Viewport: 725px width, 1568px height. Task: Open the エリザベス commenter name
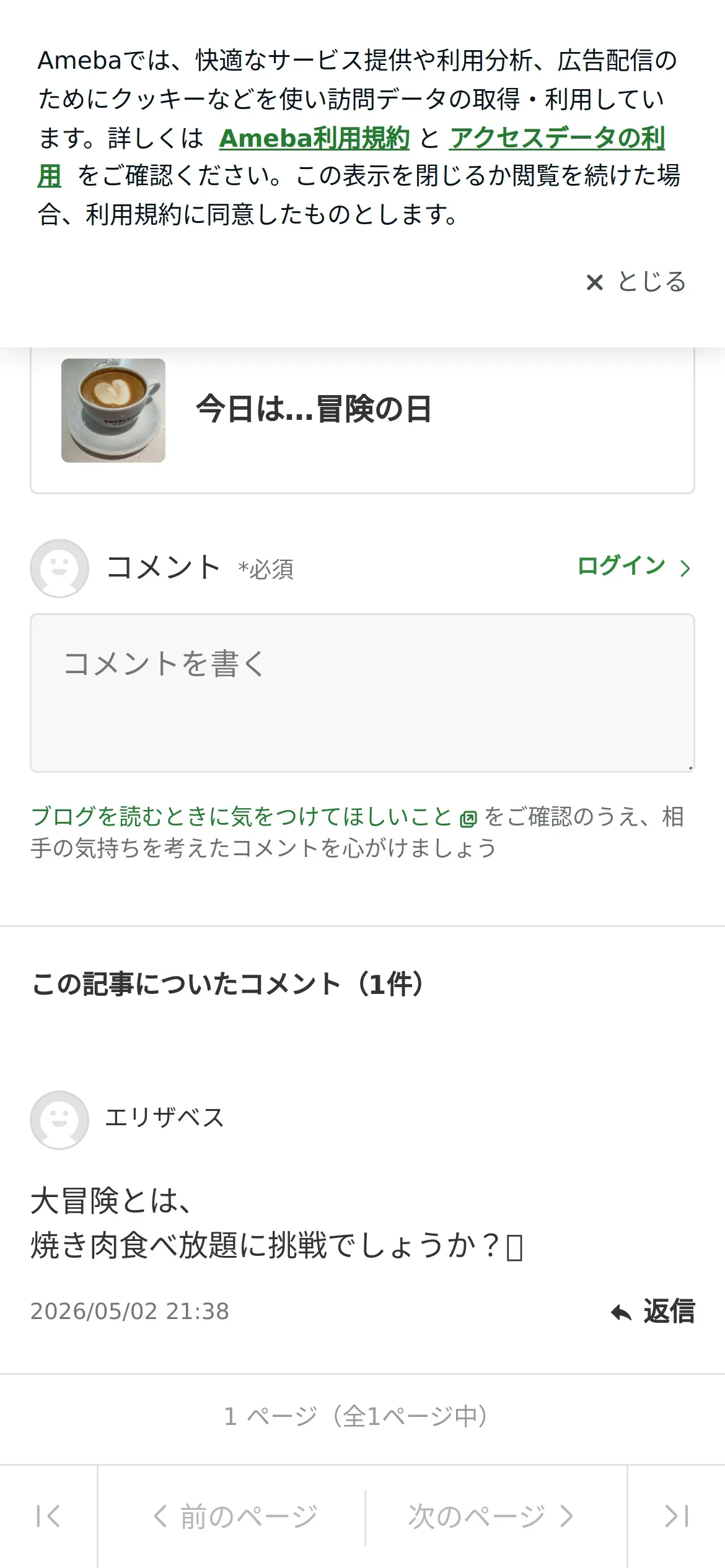[x=165, y=1118]
